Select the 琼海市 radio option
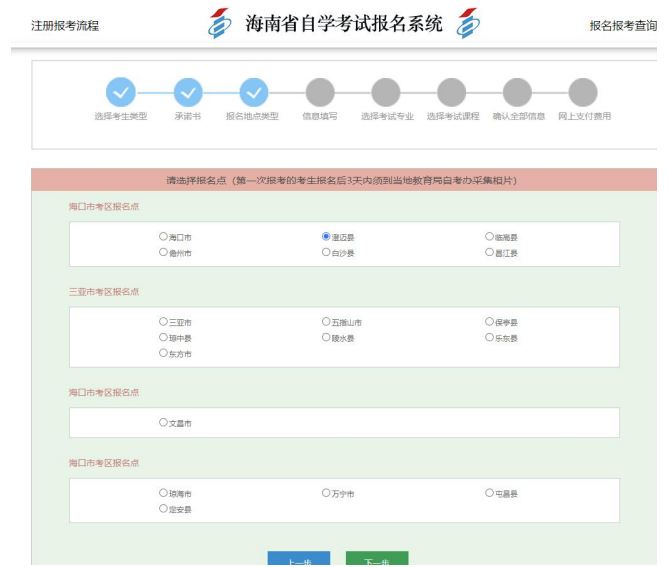 163,493
